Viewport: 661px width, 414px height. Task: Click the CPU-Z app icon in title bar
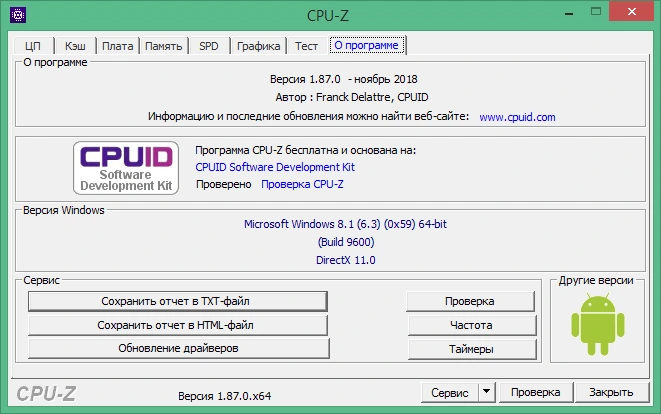[18, 15]
